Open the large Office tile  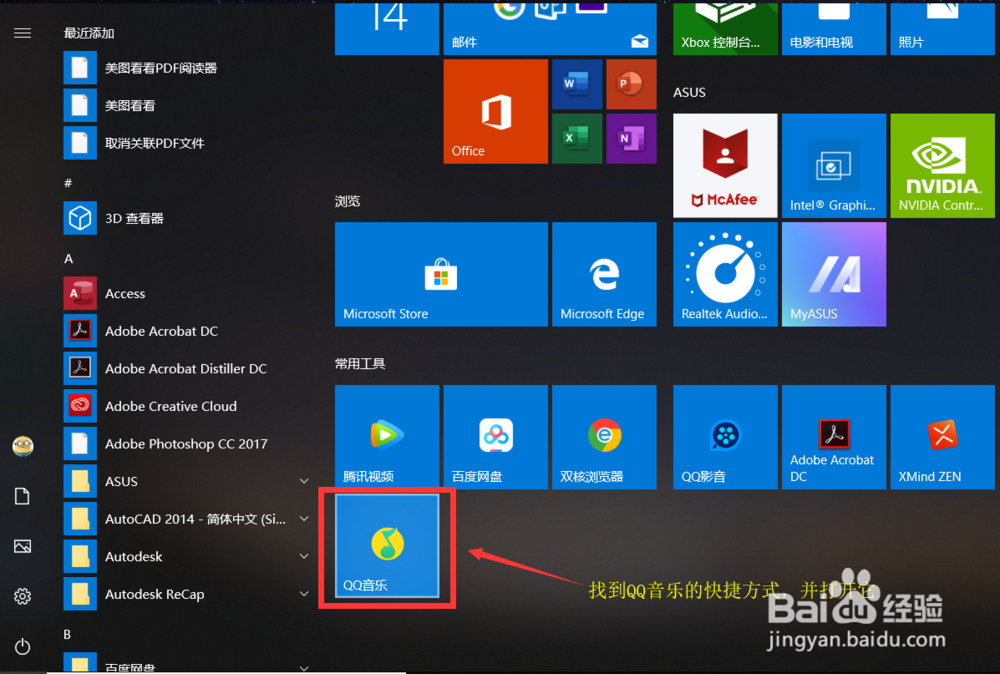(496, 112)
